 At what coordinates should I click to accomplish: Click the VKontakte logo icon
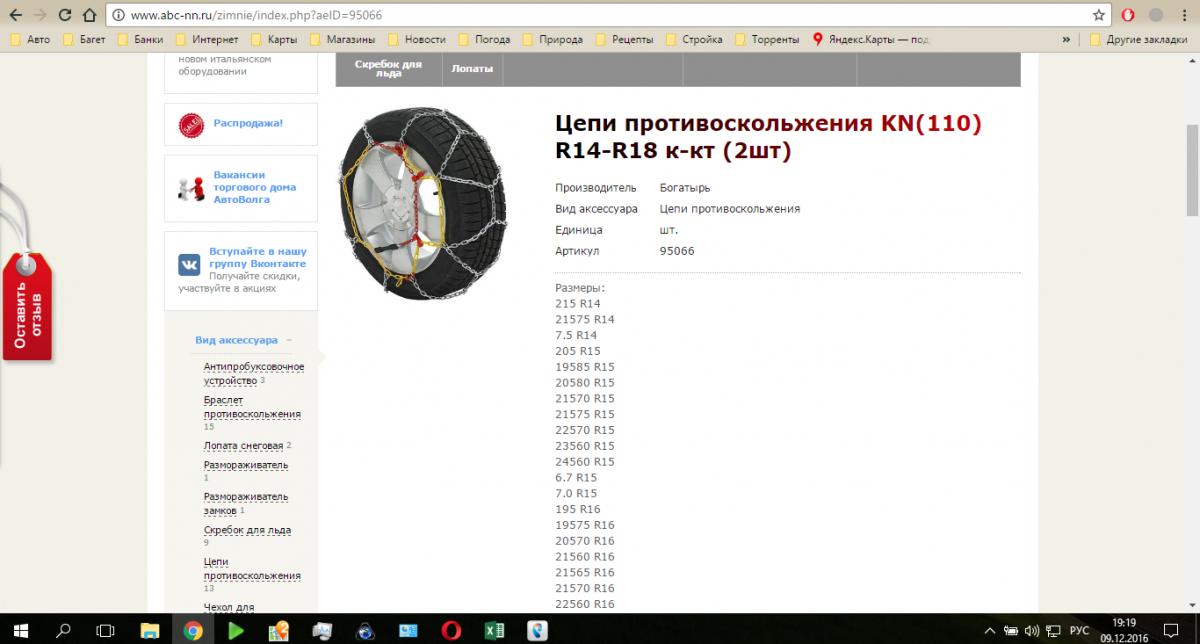[x=189, y=264]
